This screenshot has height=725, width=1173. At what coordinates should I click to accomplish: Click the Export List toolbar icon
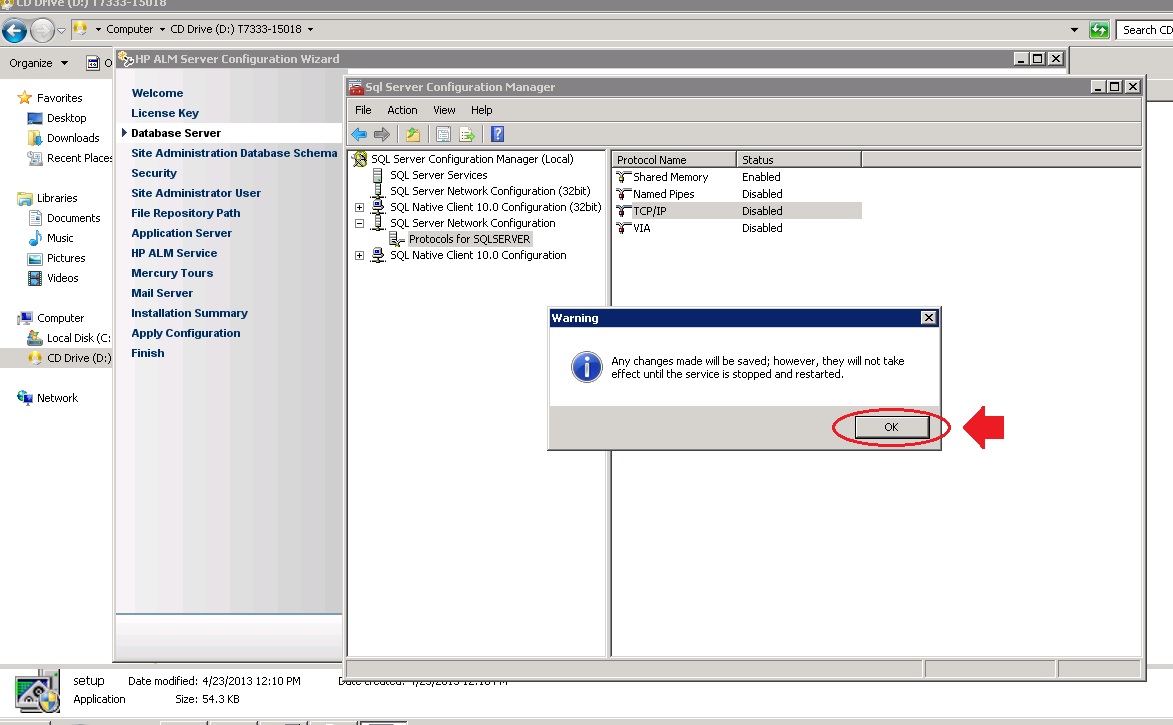467,135
